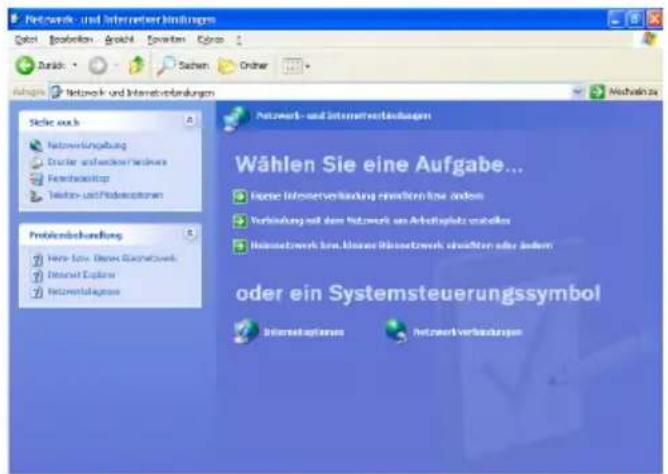Viewport: 668px width, 474px height.
Task: Open the Suchen search tool
Action: pos(182,66)
